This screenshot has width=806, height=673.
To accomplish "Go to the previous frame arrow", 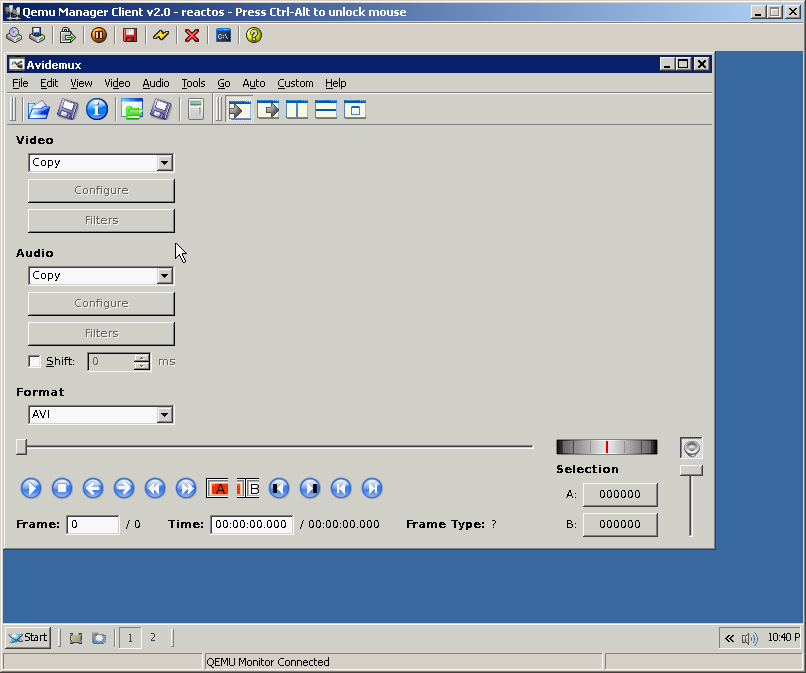I will tap(93, 488).
